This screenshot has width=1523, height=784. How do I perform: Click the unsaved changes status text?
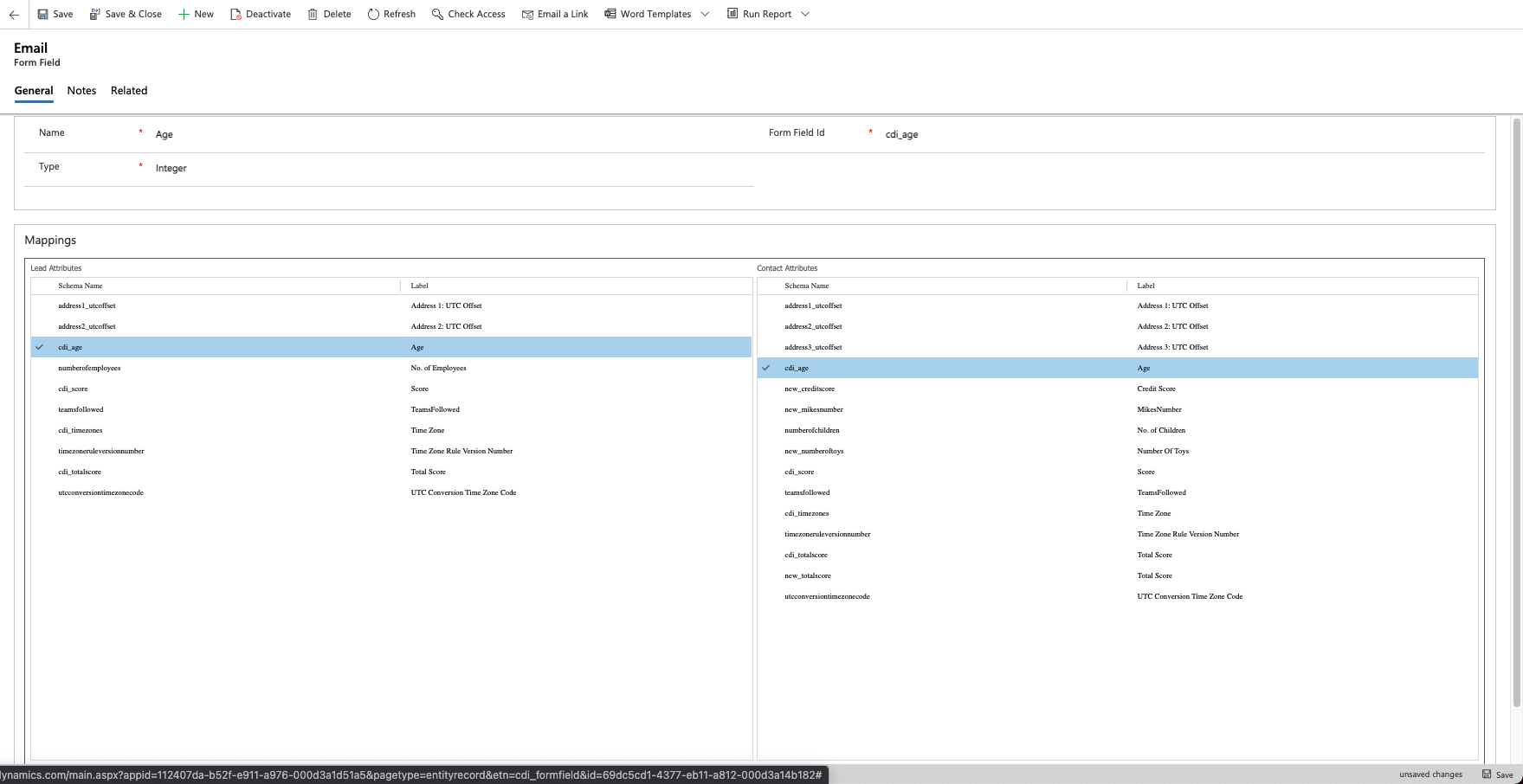(x=1430, y=774)
